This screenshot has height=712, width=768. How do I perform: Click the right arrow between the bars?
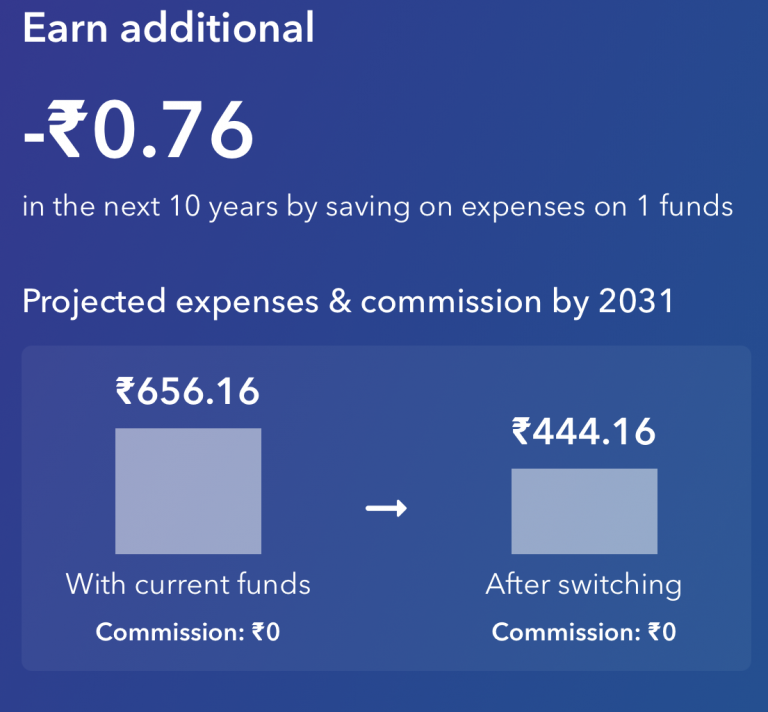point(386,508)
